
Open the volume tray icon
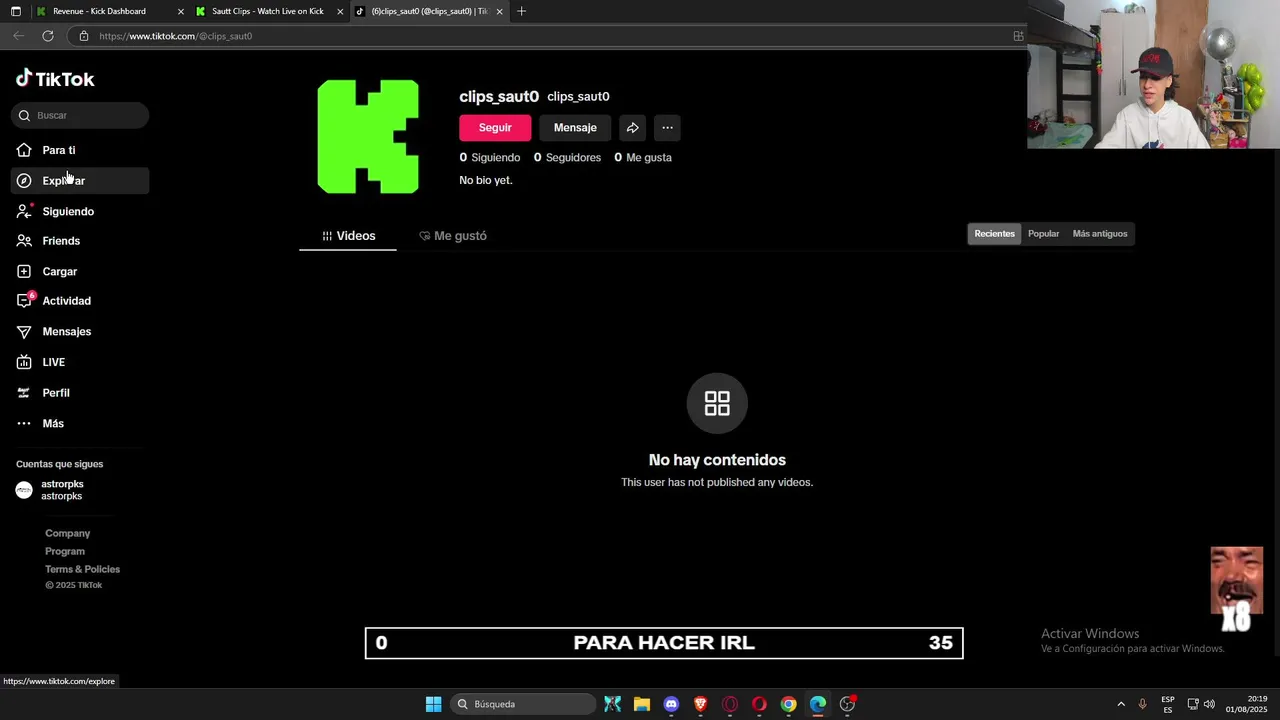coord(1209,704)
